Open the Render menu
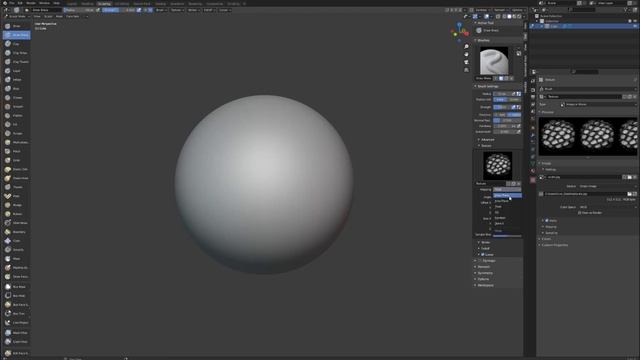640x360 pixels. click(x=31, y=3)
